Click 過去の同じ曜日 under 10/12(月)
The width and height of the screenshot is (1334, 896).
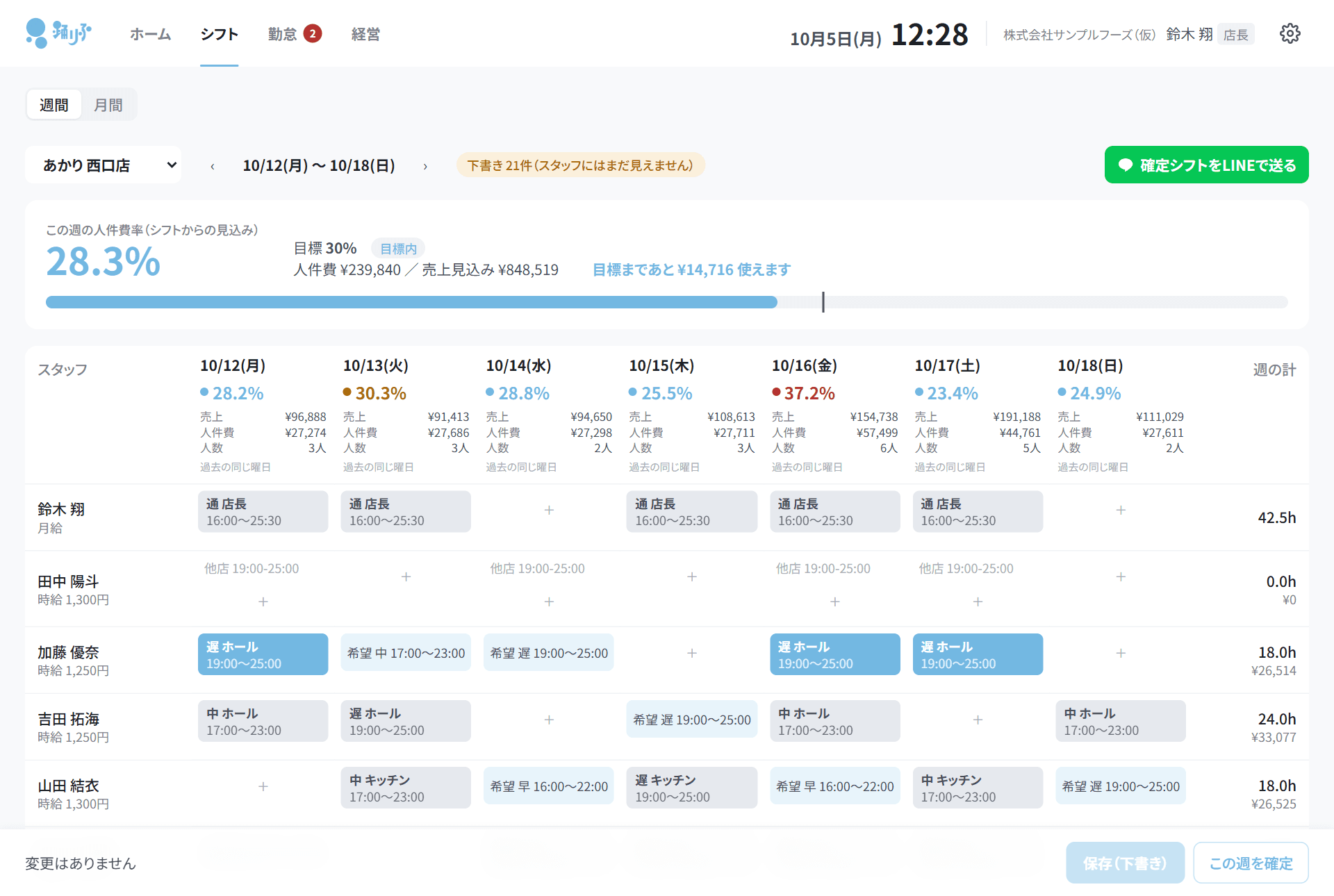pos(236,467)
